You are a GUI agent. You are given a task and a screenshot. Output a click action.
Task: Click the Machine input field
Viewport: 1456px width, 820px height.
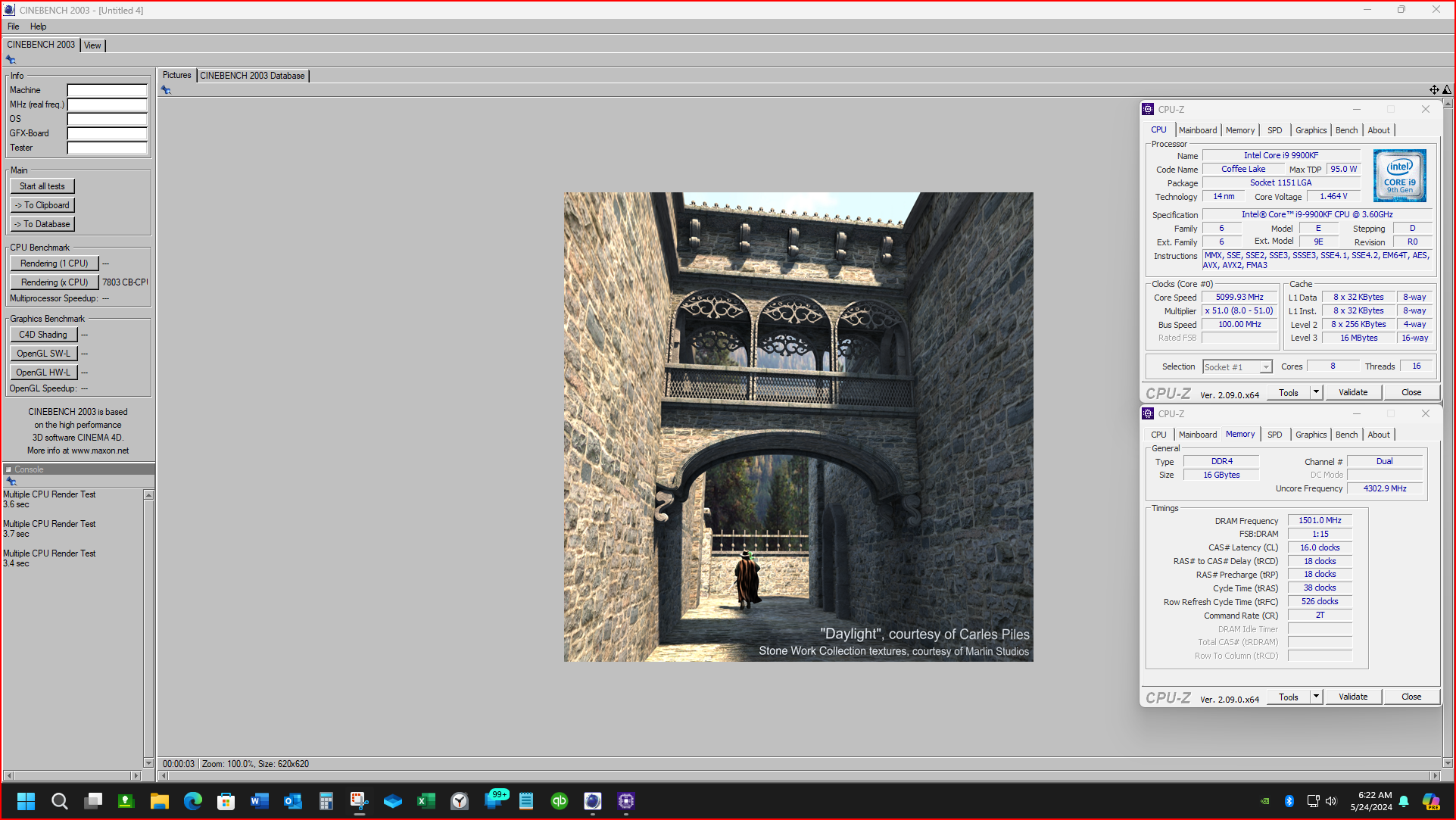click(x=108, y=90)
